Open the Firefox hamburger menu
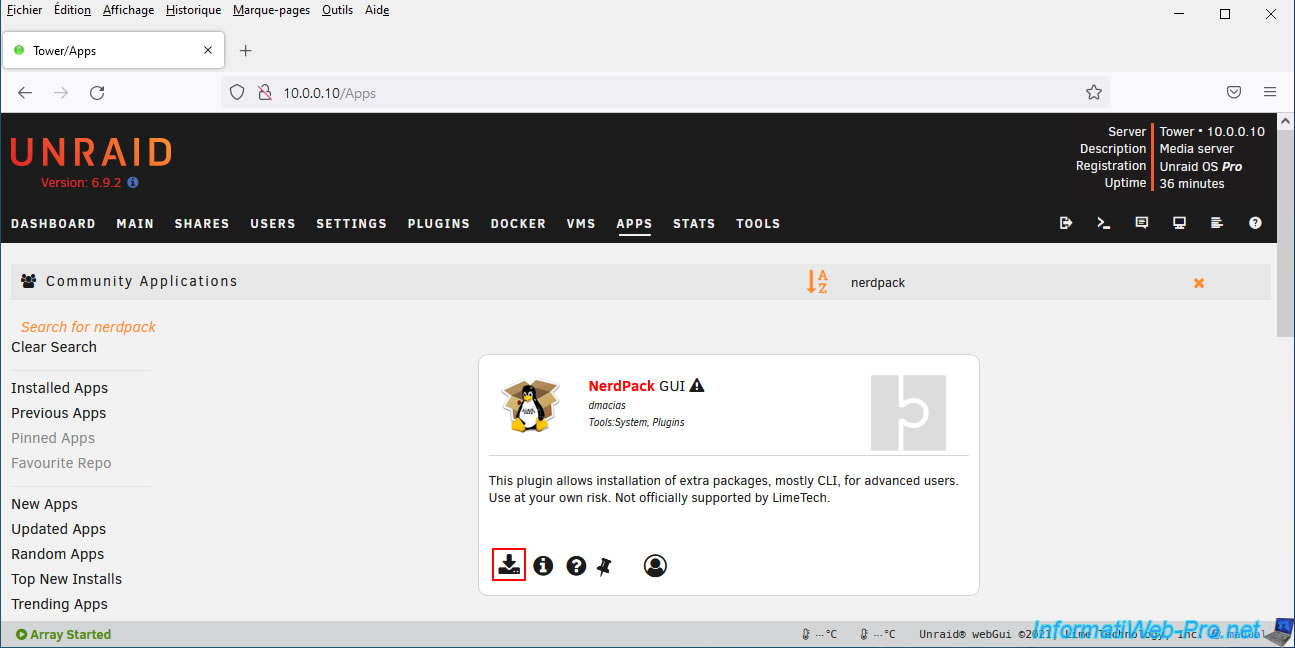Image resolution: width=1295 pixels, height=648 pixels. coord(1269,92)
